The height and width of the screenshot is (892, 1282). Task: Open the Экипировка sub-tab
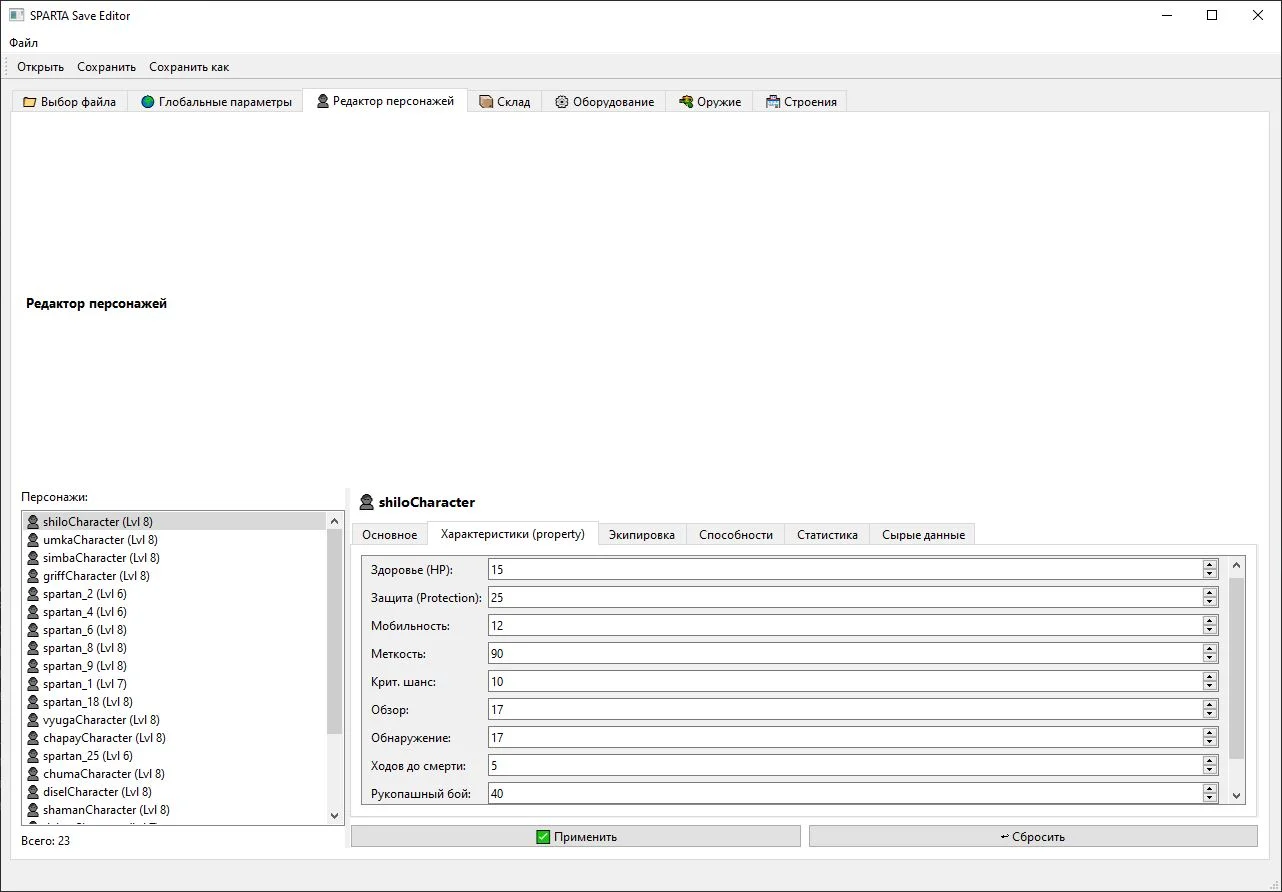642,534
